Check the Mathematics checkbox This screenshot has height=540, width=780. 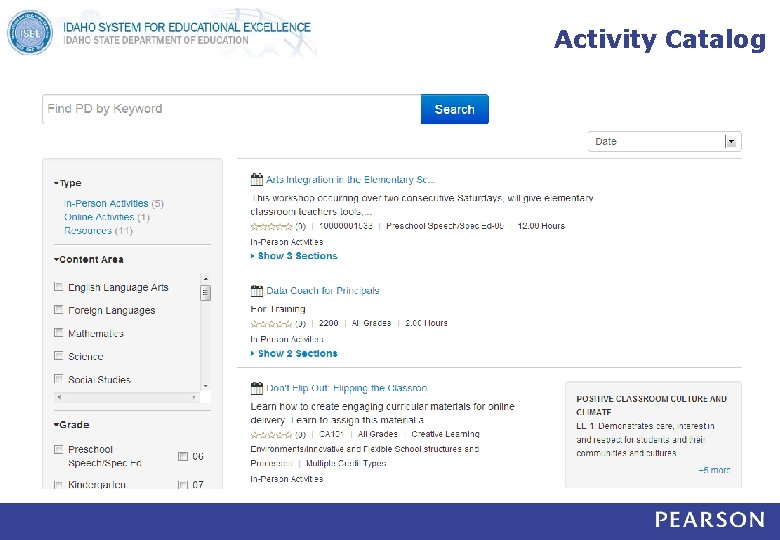click(58, 332)
